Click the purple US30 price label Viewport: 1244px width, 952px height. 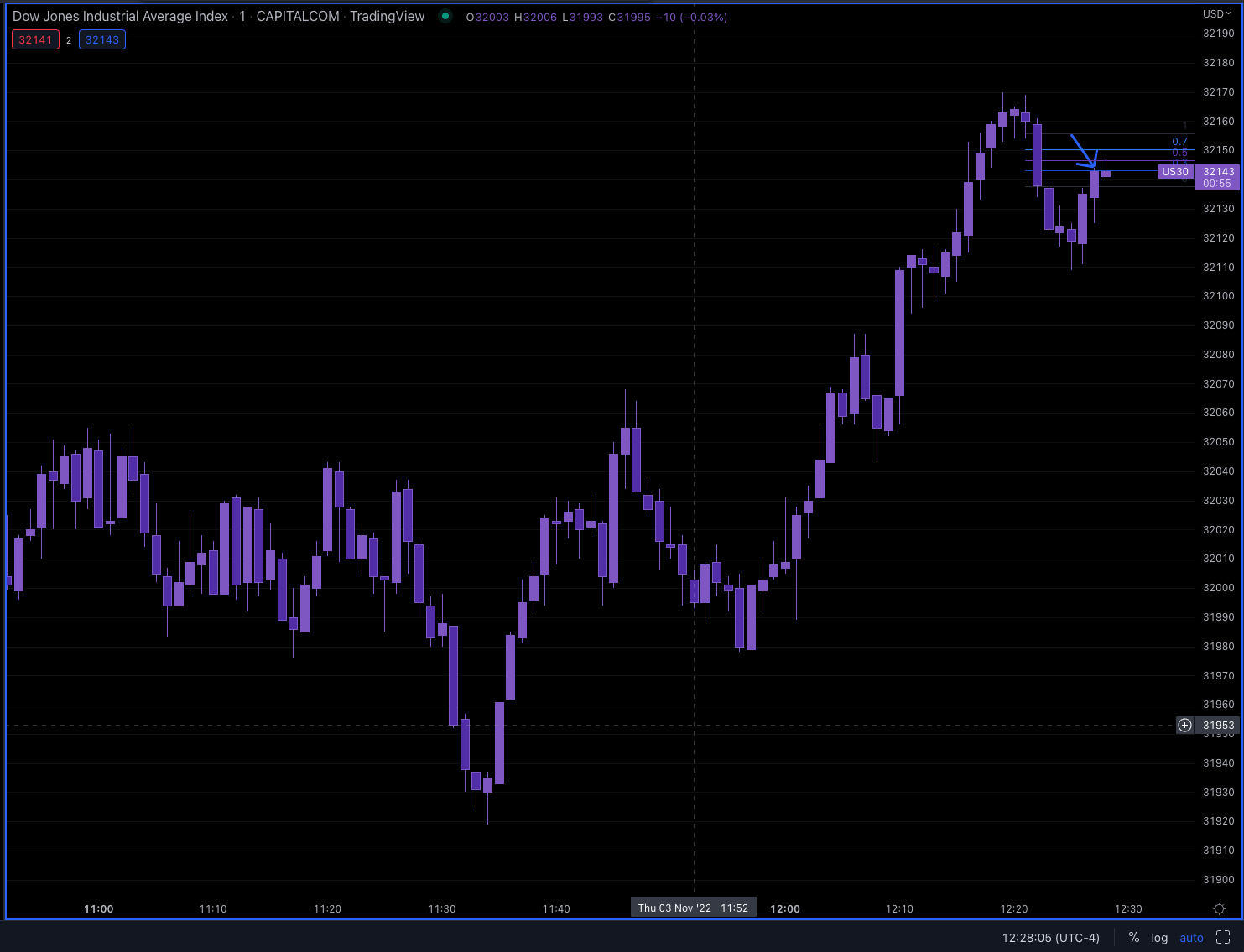coord(1174,171)
